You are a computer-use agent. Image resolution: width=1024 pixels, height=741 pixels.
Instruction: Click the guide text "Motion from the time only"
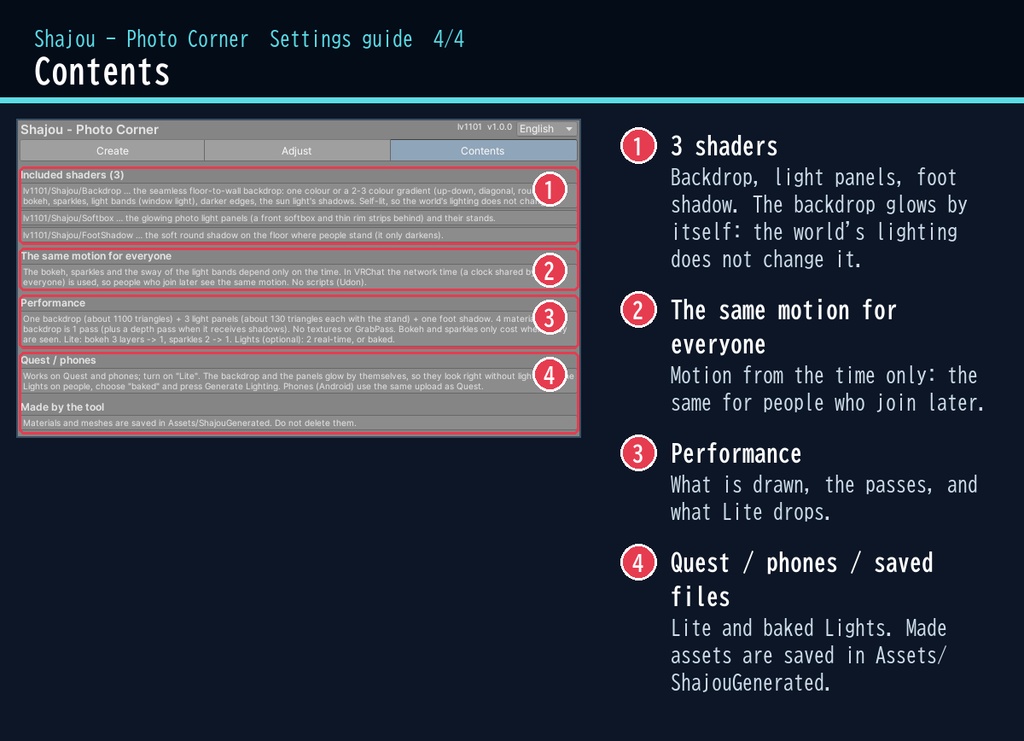point(827,389)
